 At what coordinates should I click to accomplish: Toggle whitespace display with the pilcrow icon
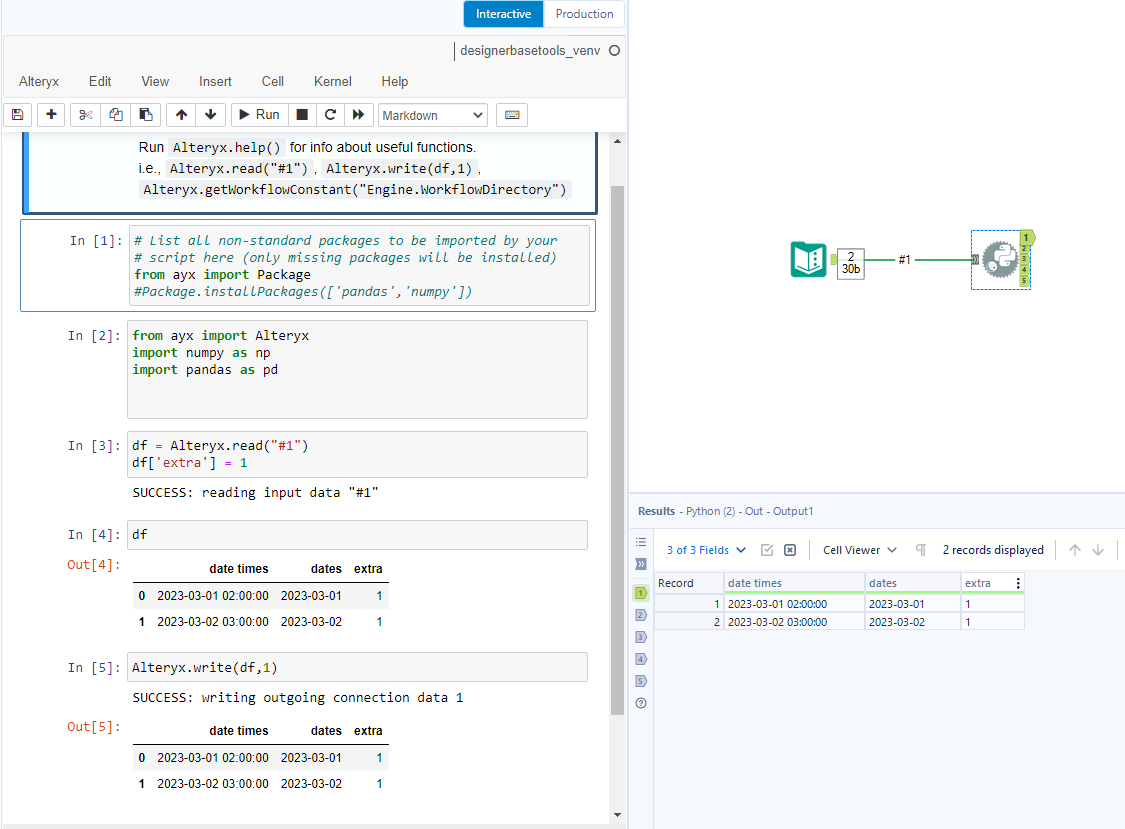coord(920,550)
